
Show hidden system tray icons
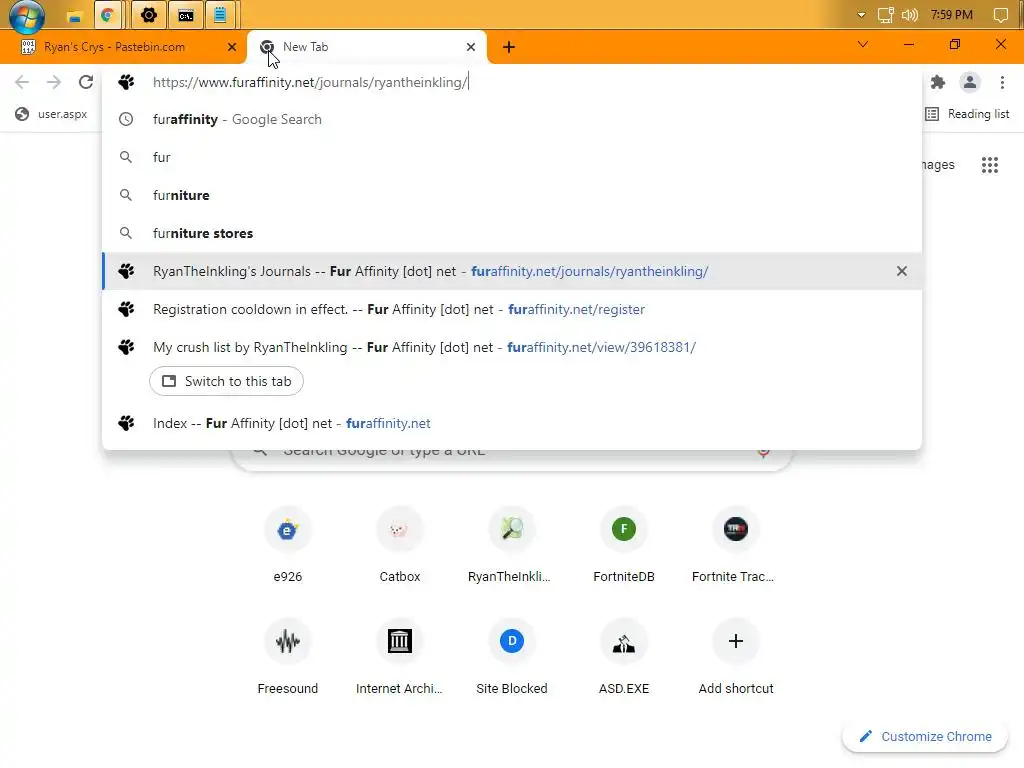(861, 14)
